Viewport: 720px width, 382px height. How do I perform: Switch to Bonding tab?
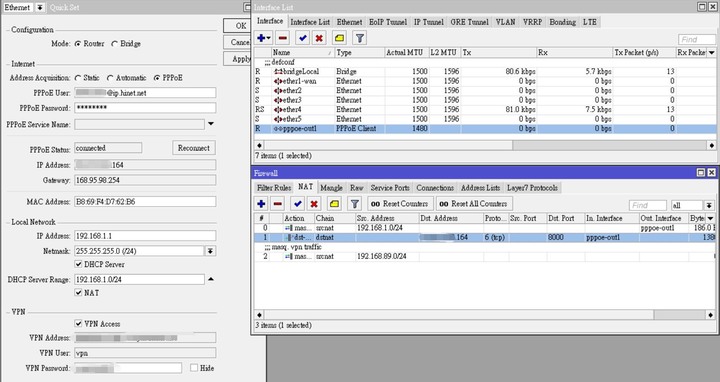pos(562,22)
